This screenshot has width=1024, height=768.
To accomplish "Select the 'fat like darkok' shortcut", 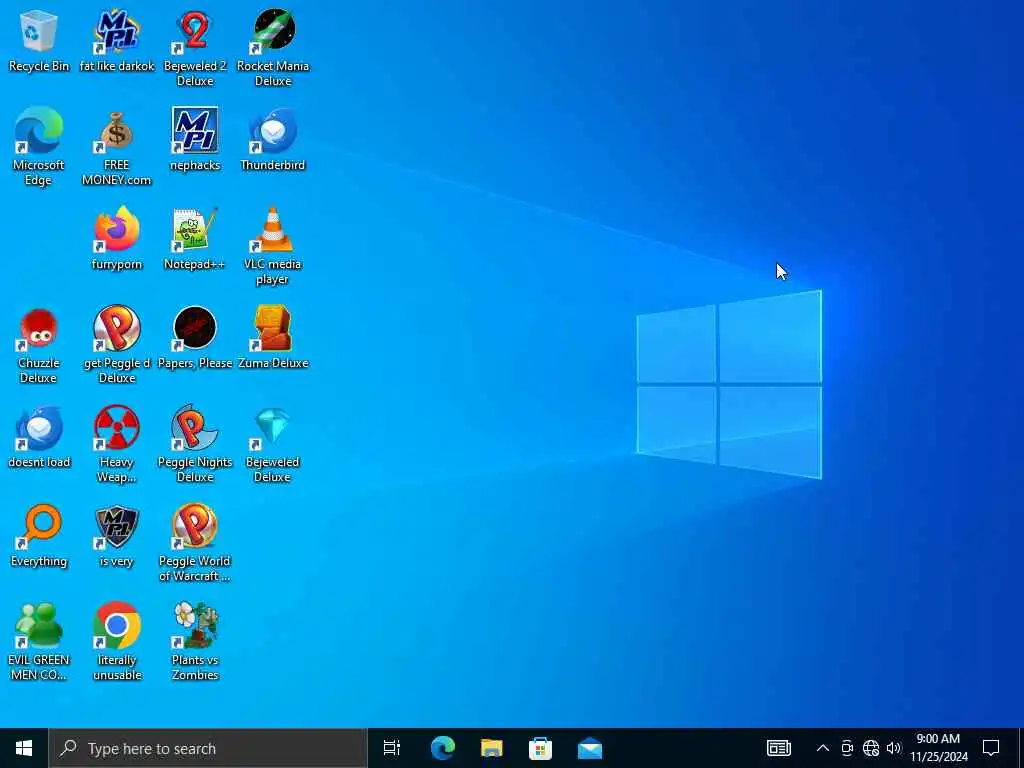I will (117, 40).
